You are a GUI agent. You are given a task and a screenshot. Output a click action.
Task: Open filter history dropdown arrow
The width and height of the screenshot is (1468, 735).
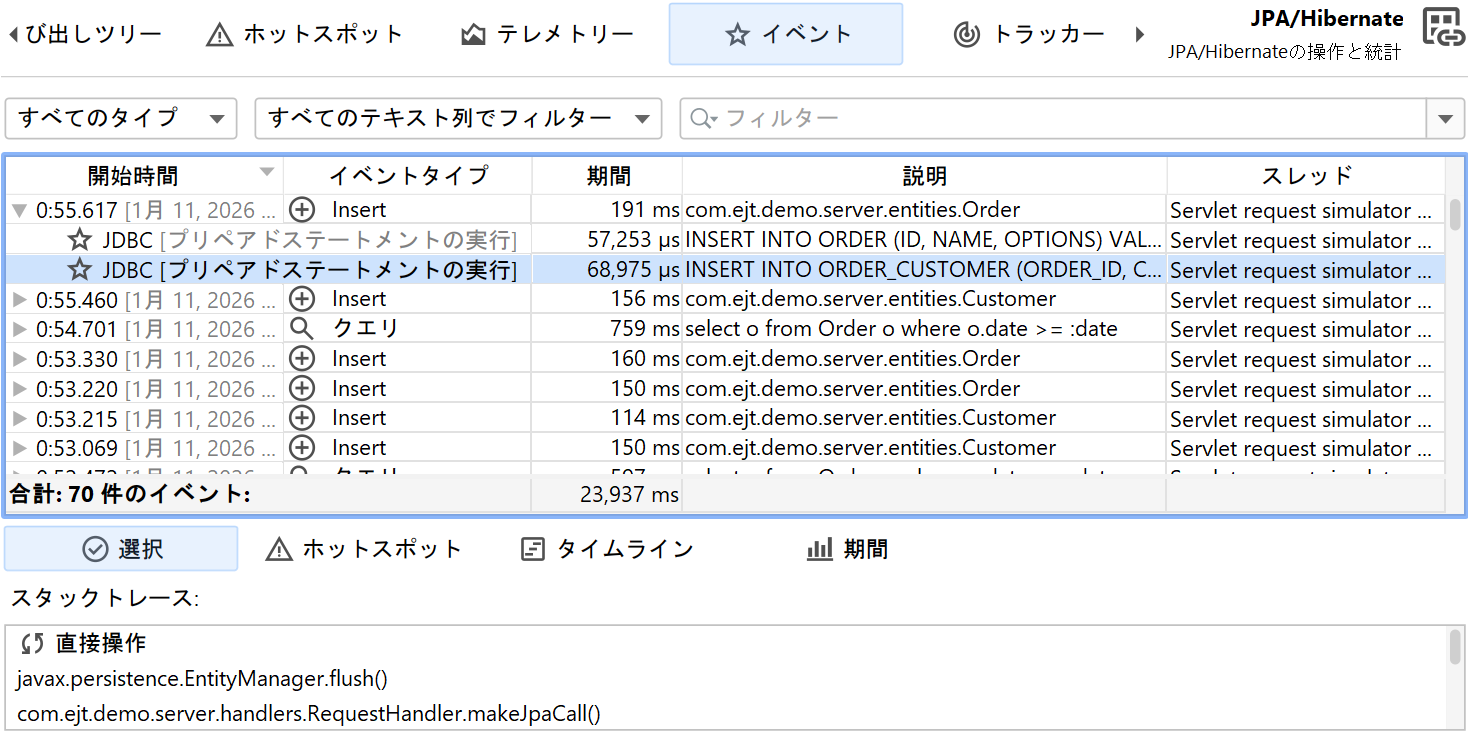click(1444, 119)
